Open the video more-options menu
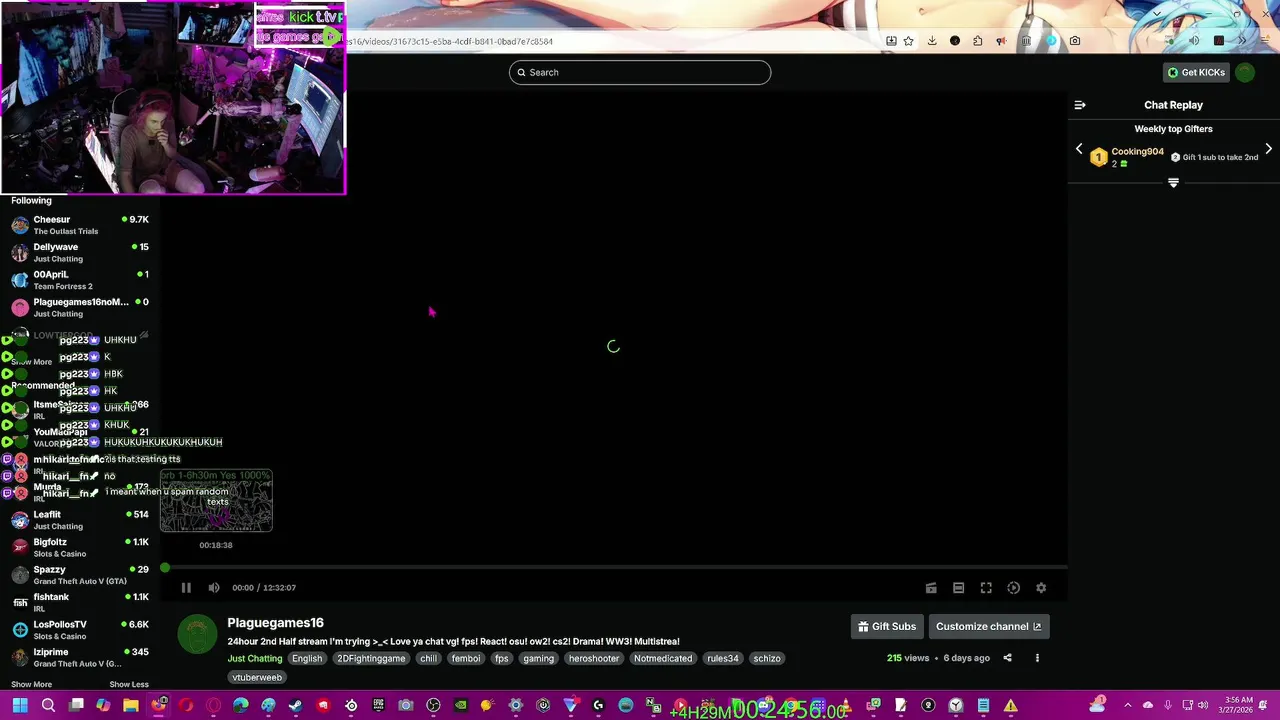The width and height of the screenshot is (1280, 720). tap(1037, 658)
